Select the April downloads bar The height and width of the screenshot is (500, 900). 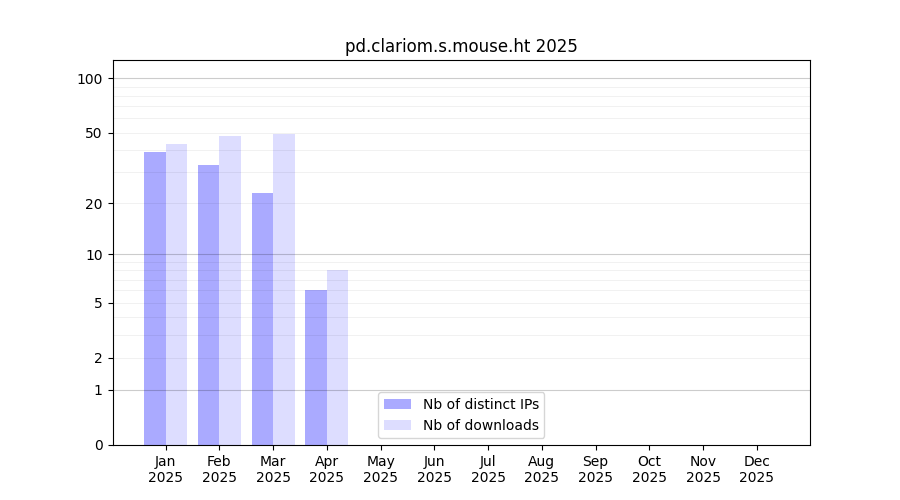(337, 357)
